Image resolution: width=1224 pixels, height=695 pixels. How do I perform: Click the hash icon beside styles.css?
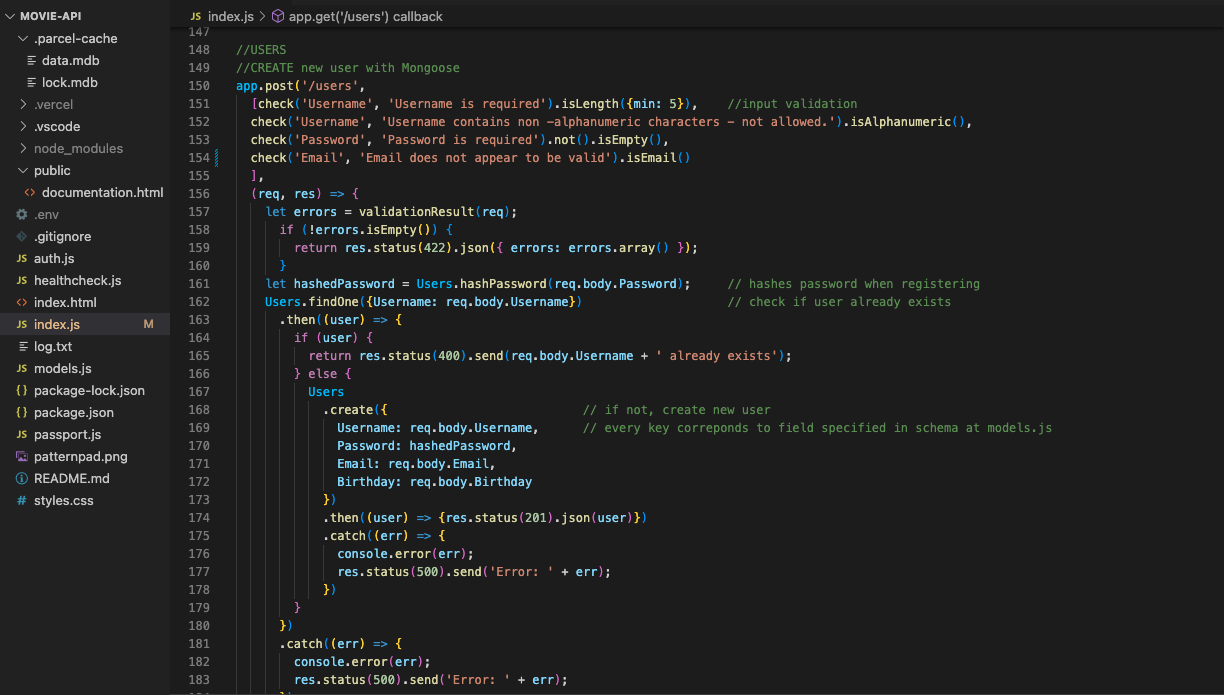22,501
